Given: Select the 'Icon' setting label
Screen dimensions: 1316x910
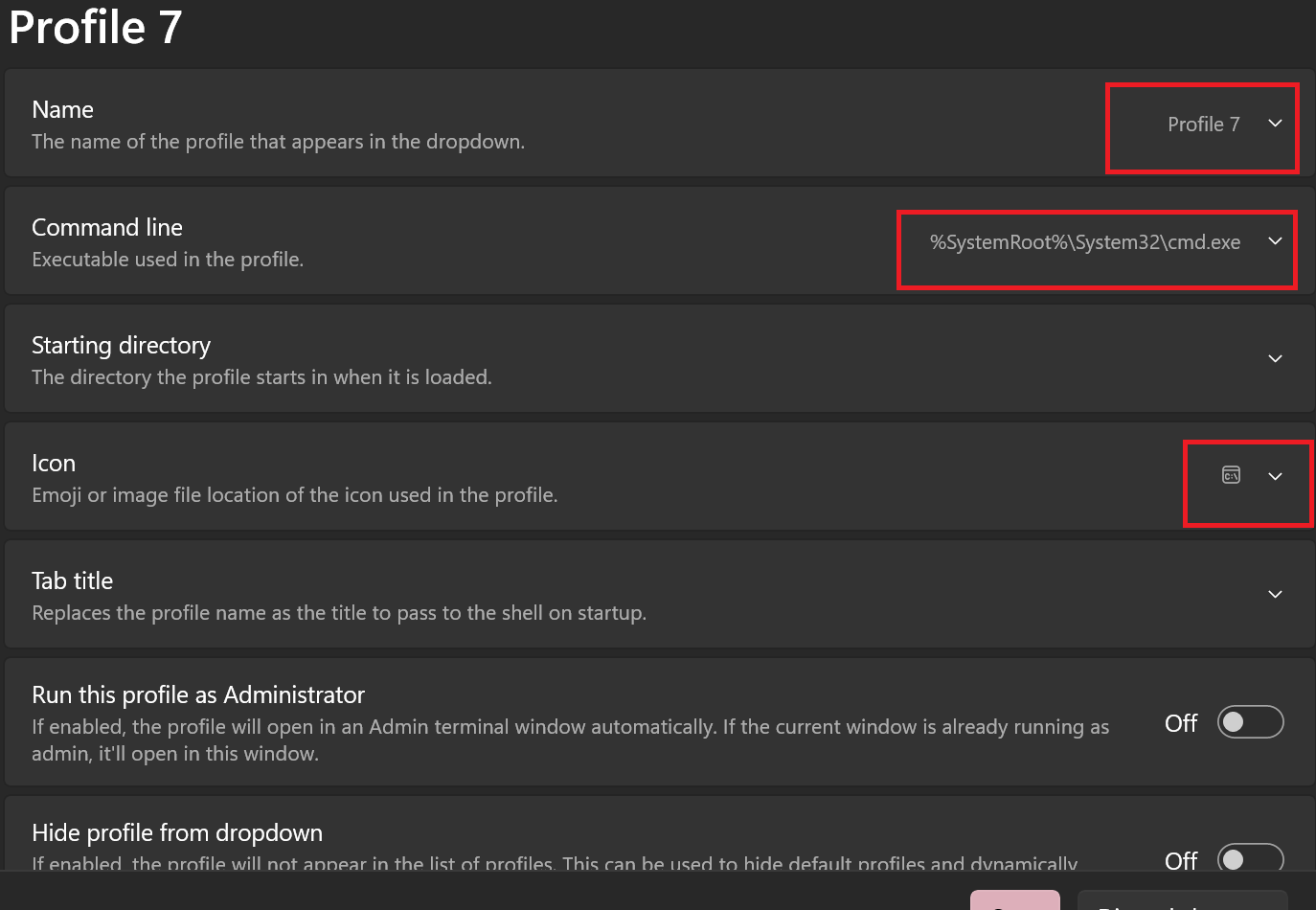Looking at the screenshot, I should coord(54,464).
